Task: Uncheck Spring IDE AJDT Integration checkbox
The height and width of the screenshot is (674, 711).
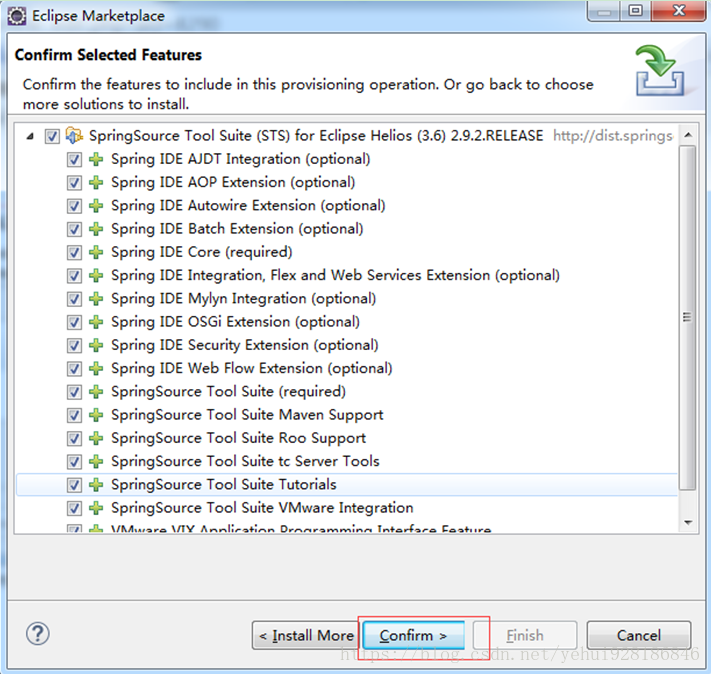Action: click(74, 160)
